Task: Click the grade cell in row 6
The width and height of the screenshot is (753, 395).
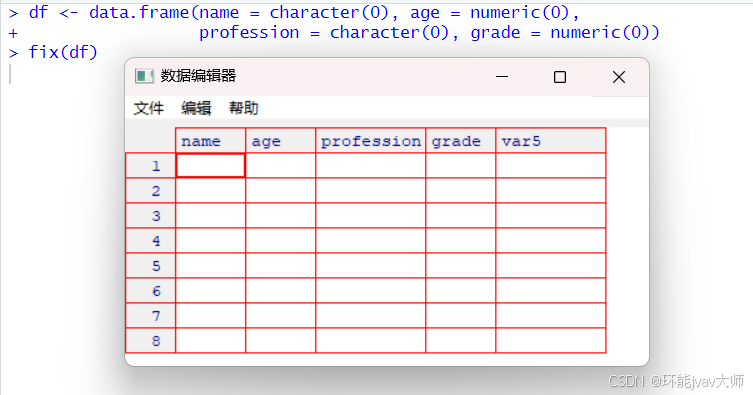Action: pyautogui.click(x=461, y=290)
